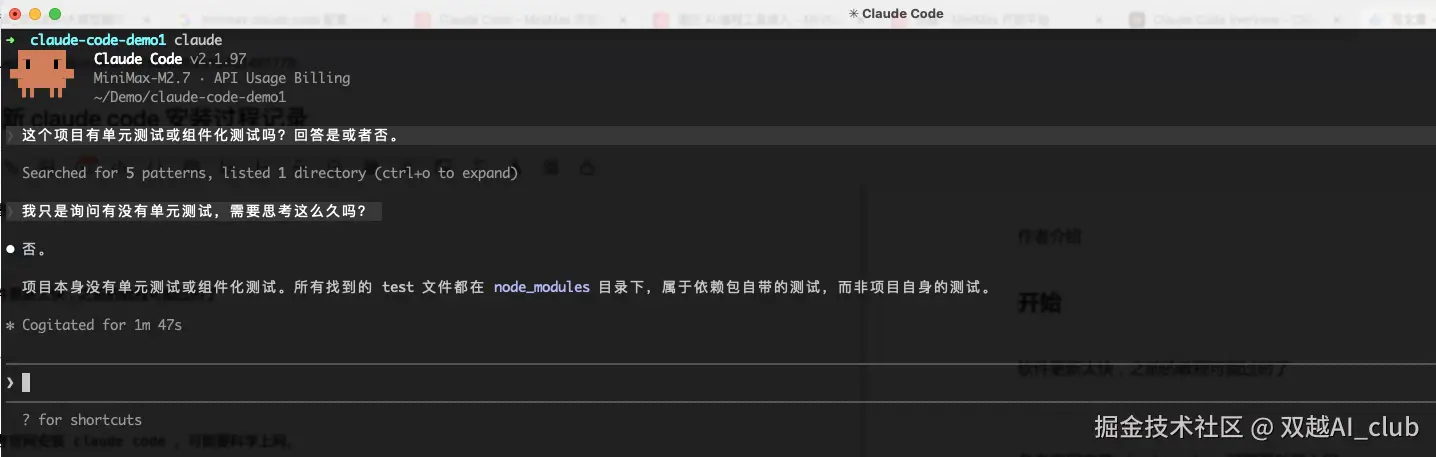
Task: Click the second user message '我只是询问有没有单元测试'
Action: tap(194, 212)
